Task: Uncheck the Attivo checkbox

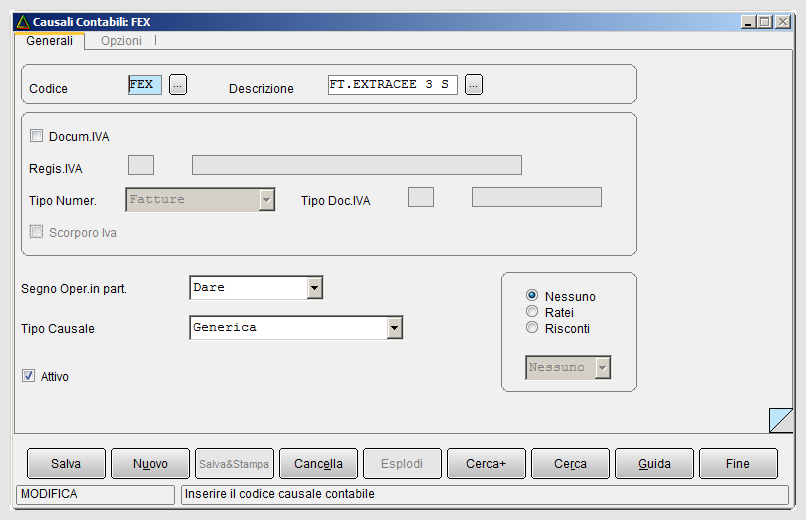Action: (28, 376)
